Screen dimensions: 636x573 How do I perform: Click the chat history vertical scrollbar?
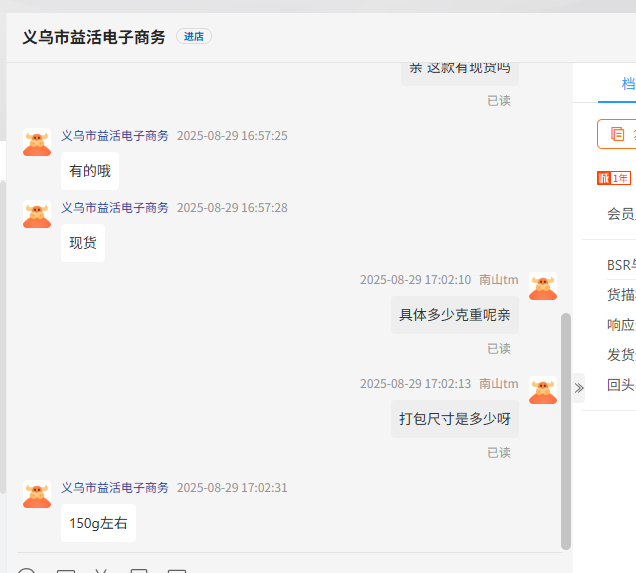[x=566, y=430]
